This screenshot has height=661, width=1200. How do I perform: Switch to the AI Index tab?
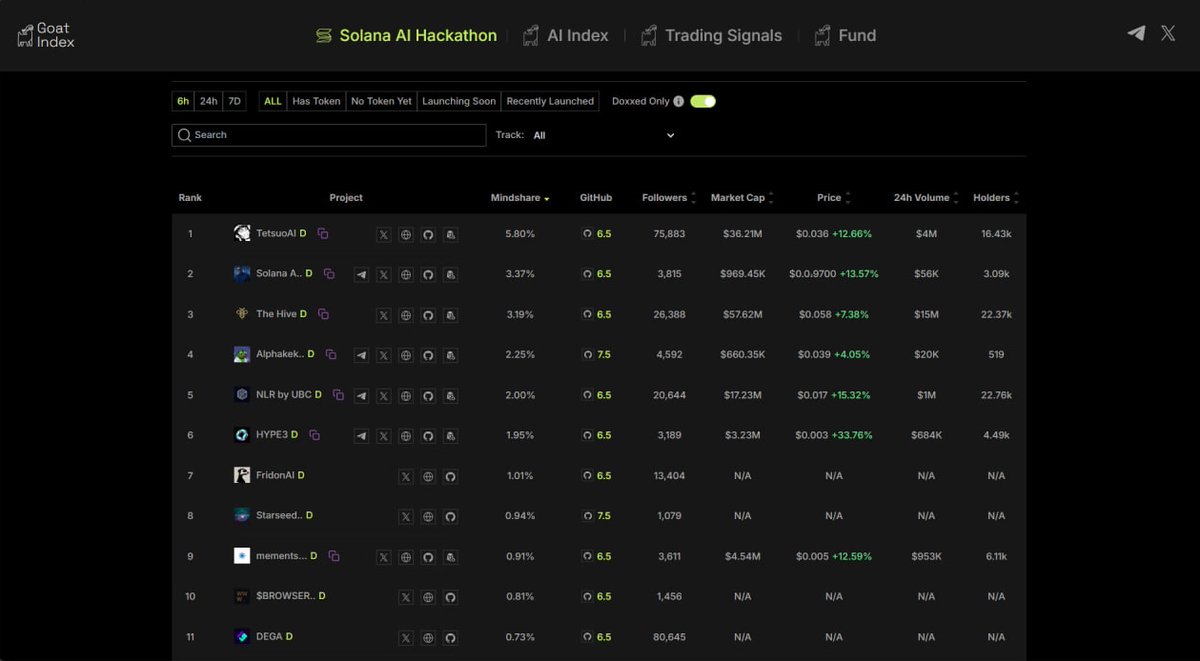[565, 36]
